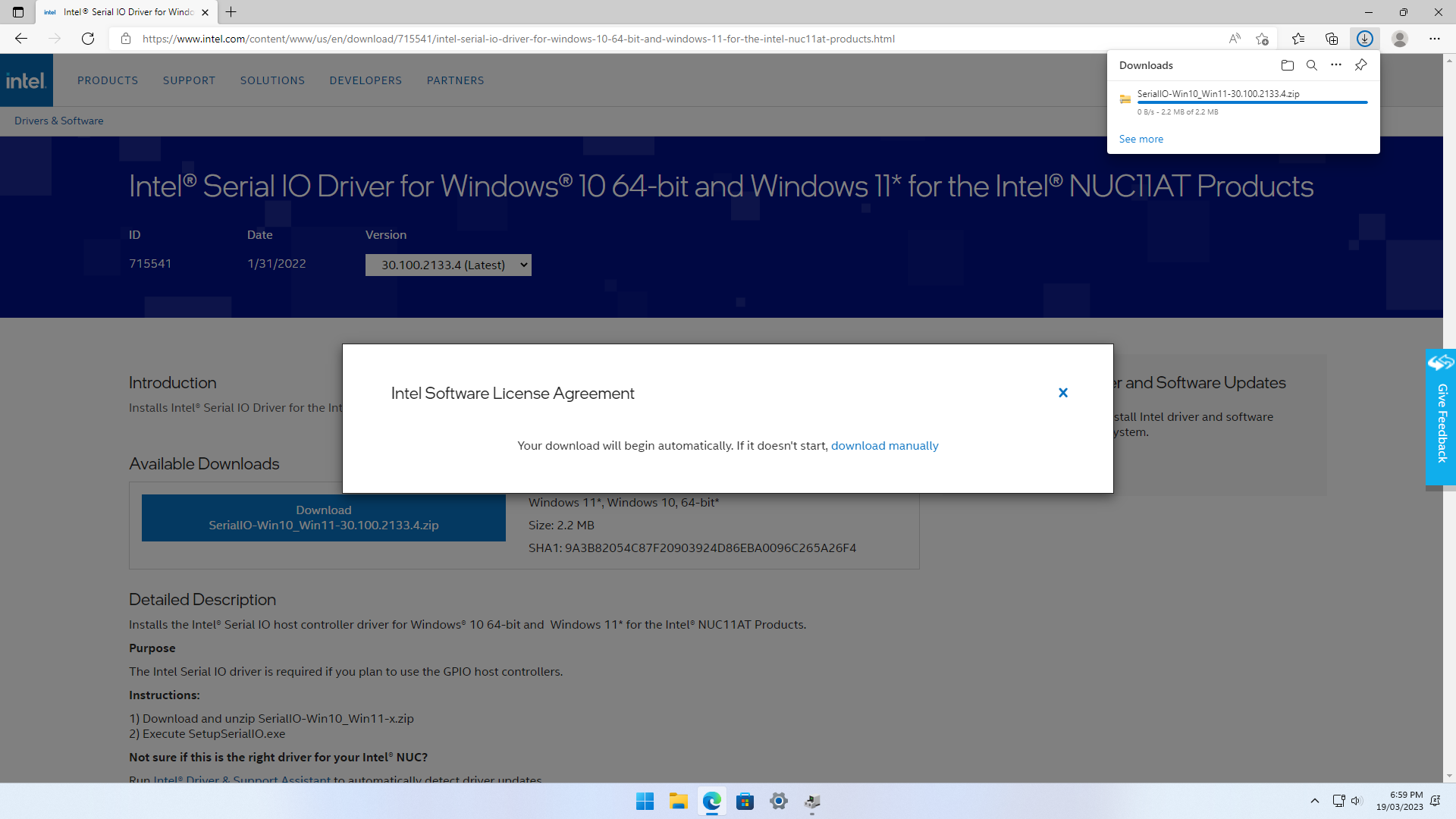The height and width of the screenshot is (819, 1456).
Task: Pin the Downloads panel
Action: click(x=1361, y=65)
